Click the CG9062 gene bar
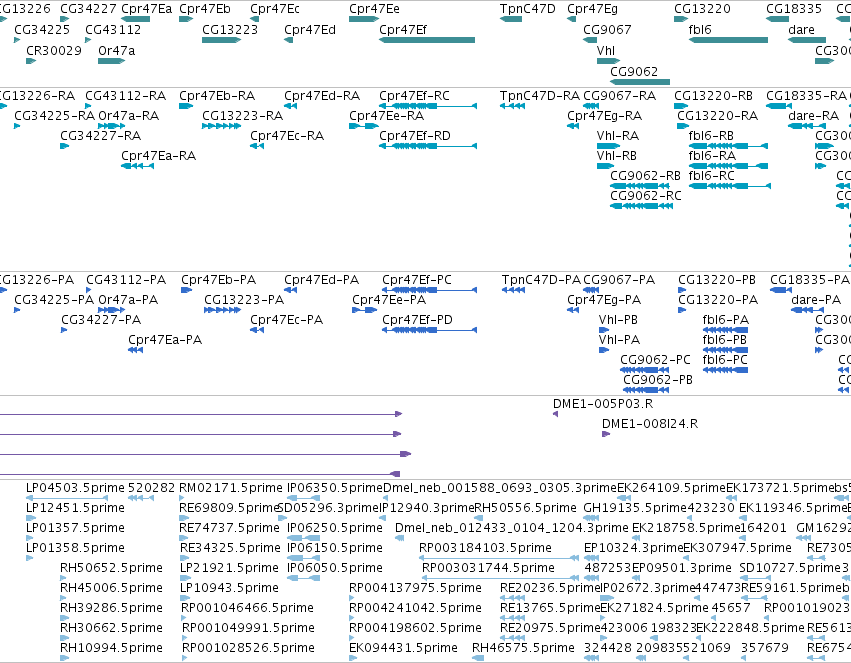 click(640, 82)
